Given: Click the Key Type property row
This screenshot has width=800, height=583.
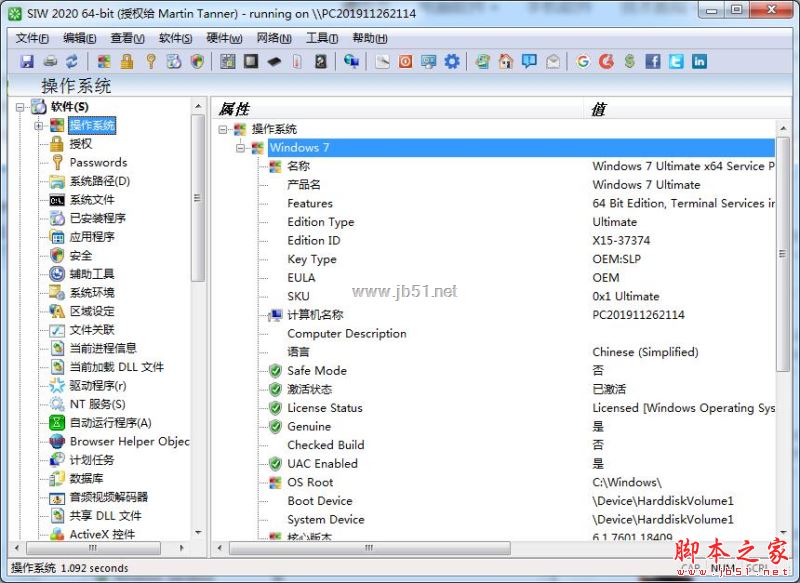Looking at the screenshot, I should pos(518,260).
